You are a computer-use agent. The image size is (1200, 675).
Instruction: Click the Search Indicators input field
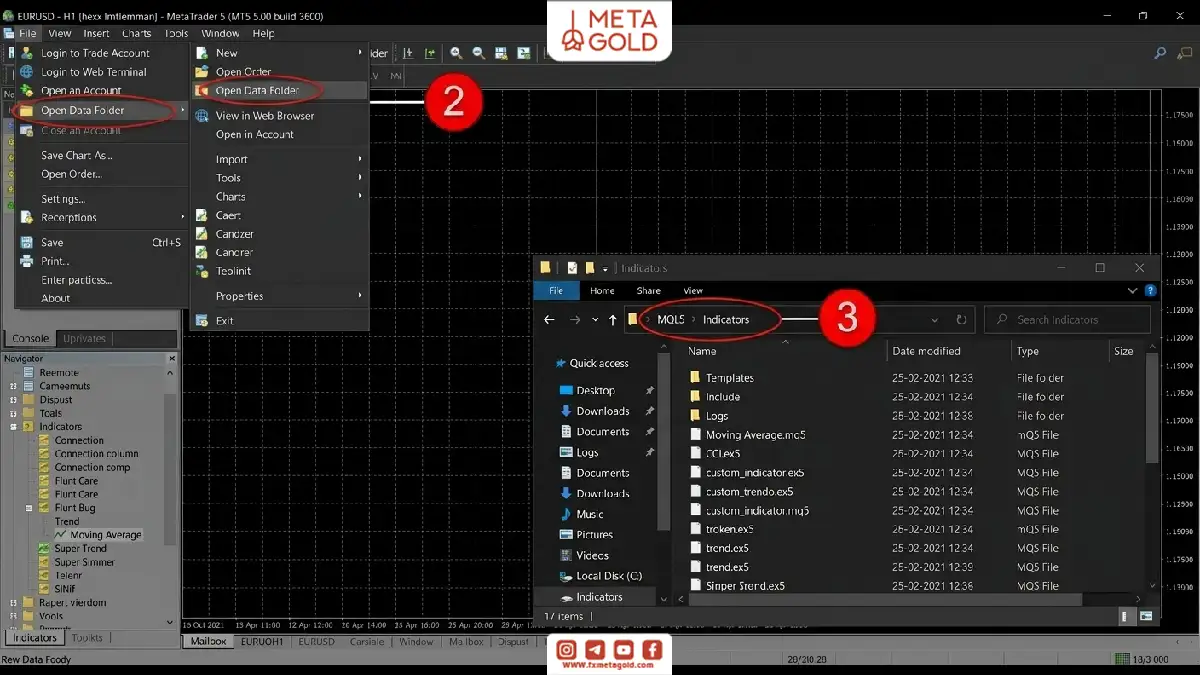[x=1068, y=320]
